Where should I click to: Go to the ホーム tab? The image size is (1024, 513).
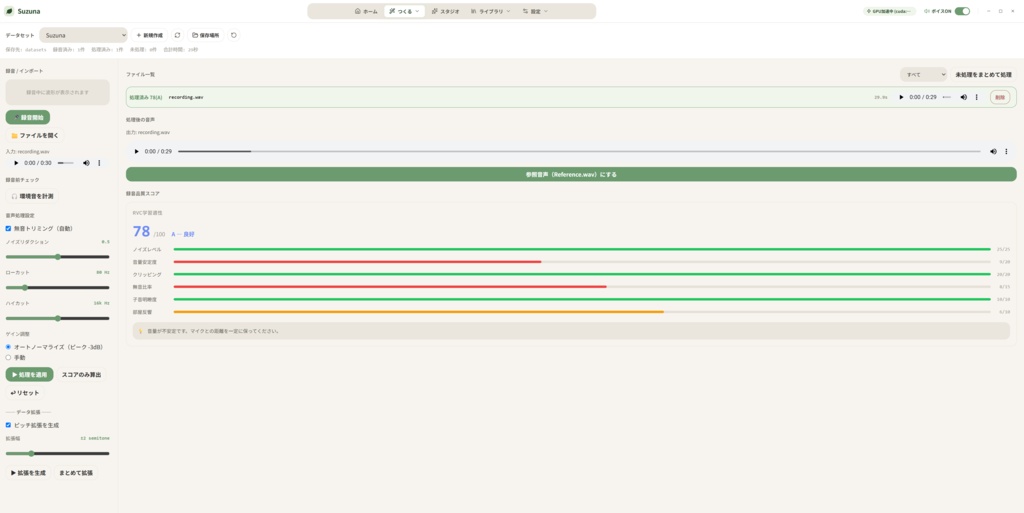(366, 11)
